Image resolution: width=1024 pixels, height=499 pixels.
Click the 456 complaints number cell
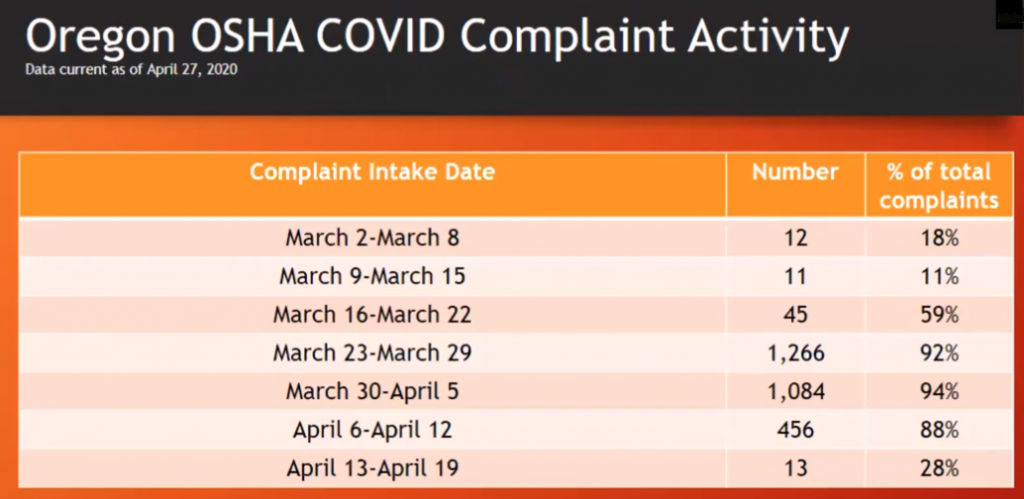click(x=795, y=430)
